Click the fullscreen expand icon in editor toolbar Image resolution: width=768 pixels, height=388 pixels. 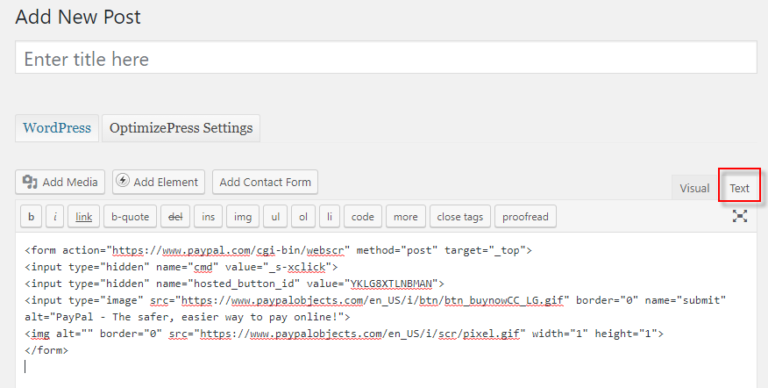pyautogui.click(x=740, y=216)
